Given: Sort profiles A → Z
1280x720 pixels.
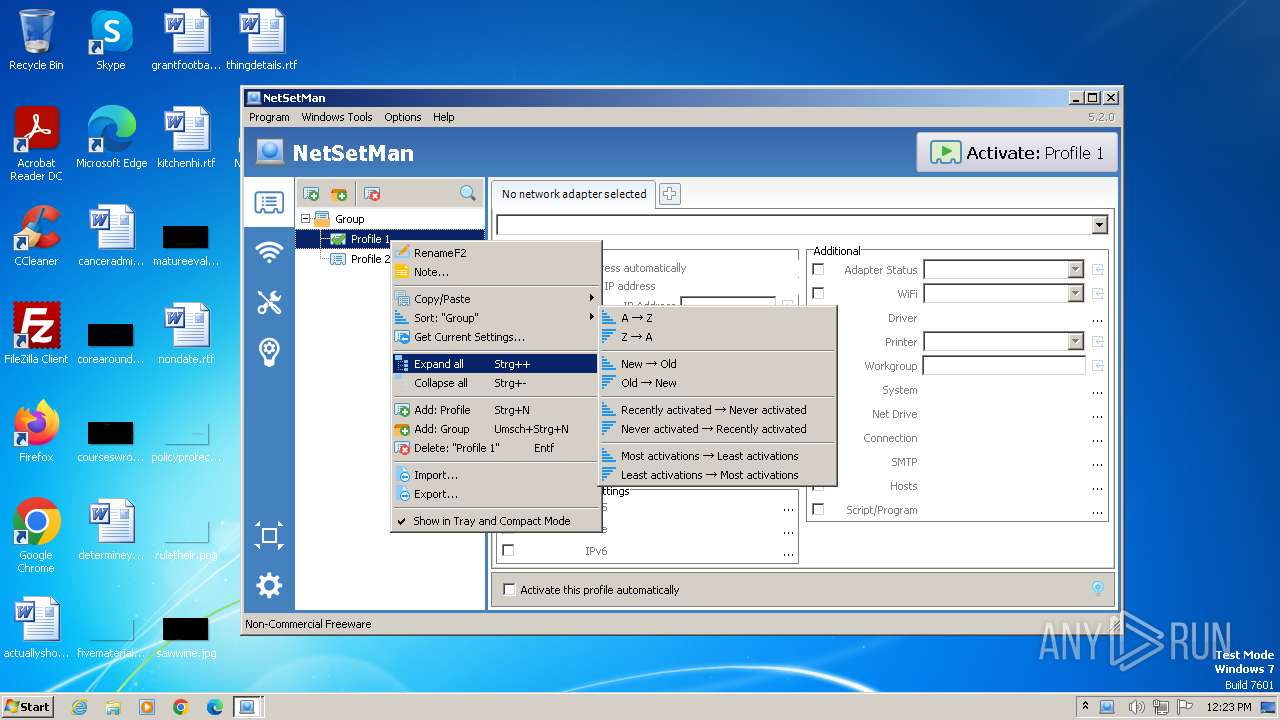Looking at the screenshot, I should (717, 318).
